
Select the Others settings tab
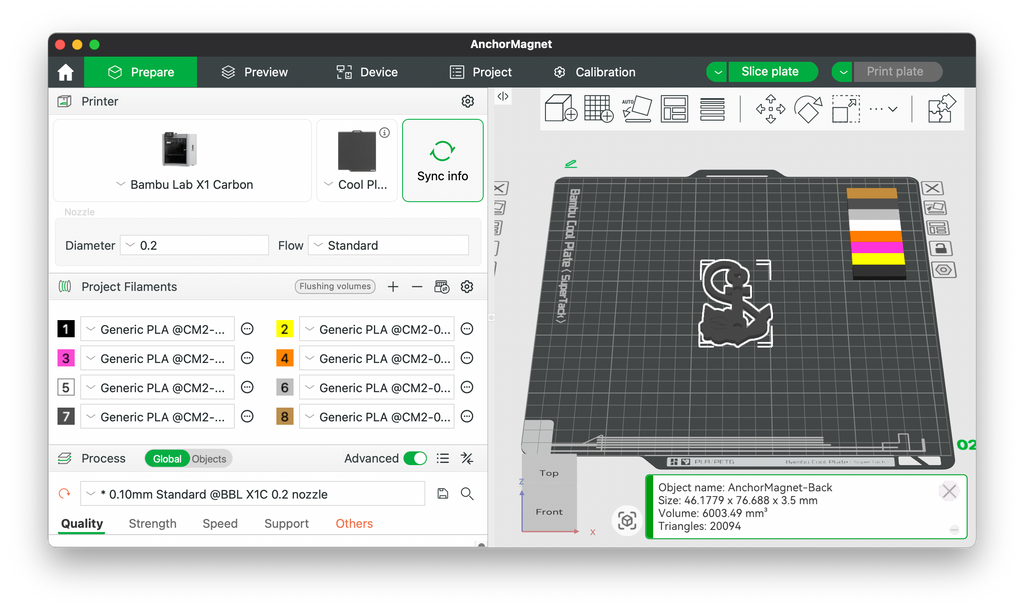click(x=354, y=524)
